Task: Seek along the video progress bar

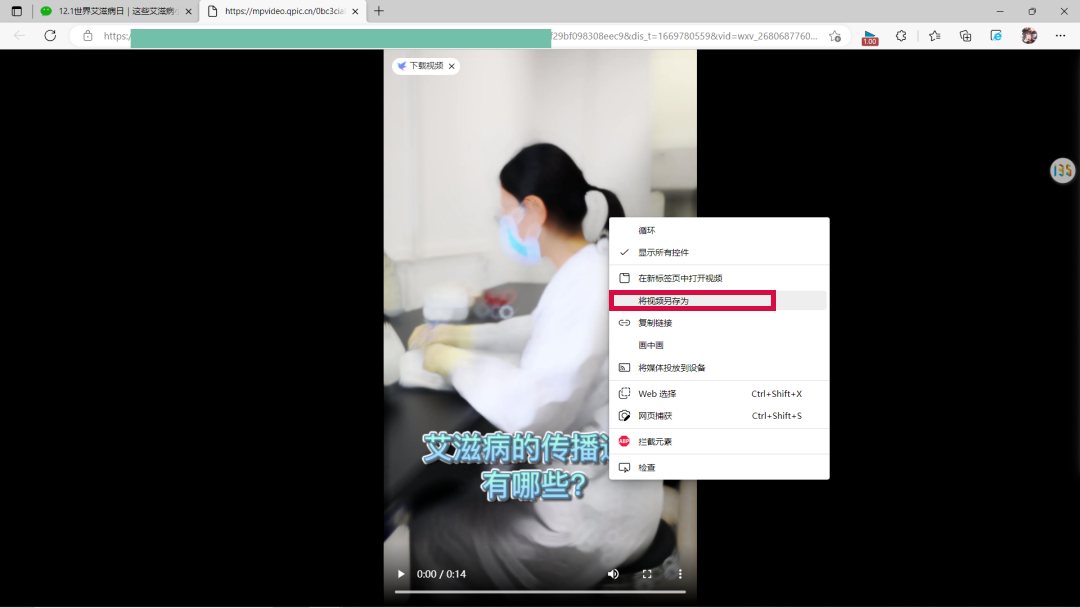Action: click(x=540, y=592)
